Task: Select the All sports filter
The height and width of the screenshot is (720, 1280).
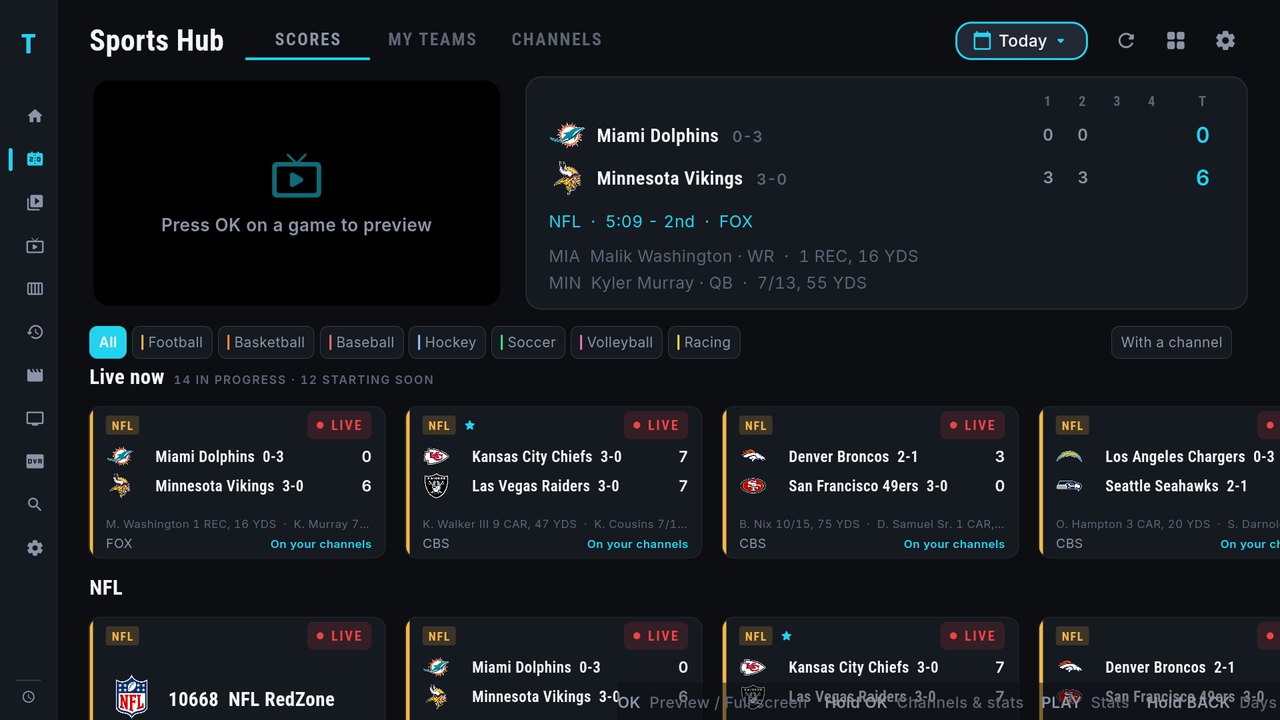Action: tap(108, 342)
